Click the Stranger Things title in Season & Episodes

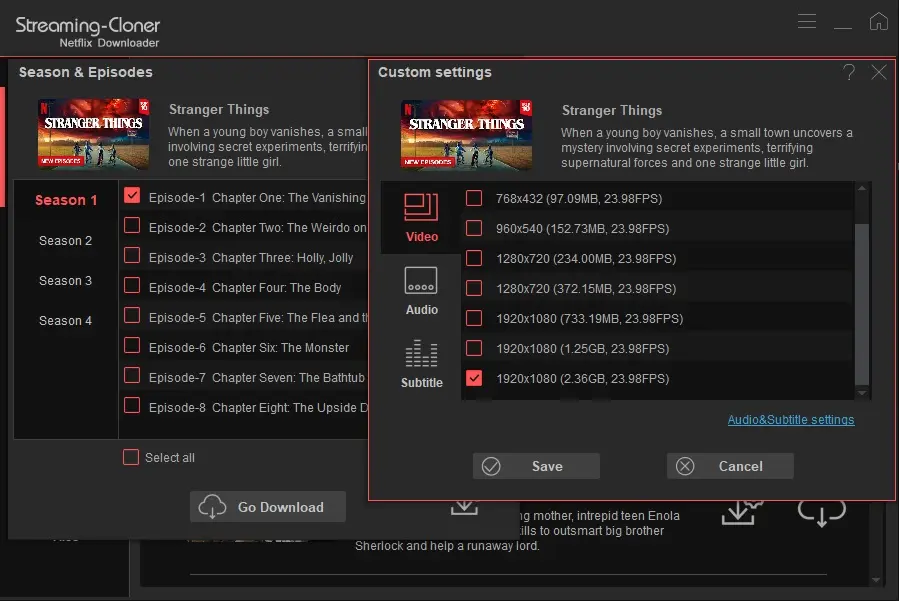tap(219, 110)
